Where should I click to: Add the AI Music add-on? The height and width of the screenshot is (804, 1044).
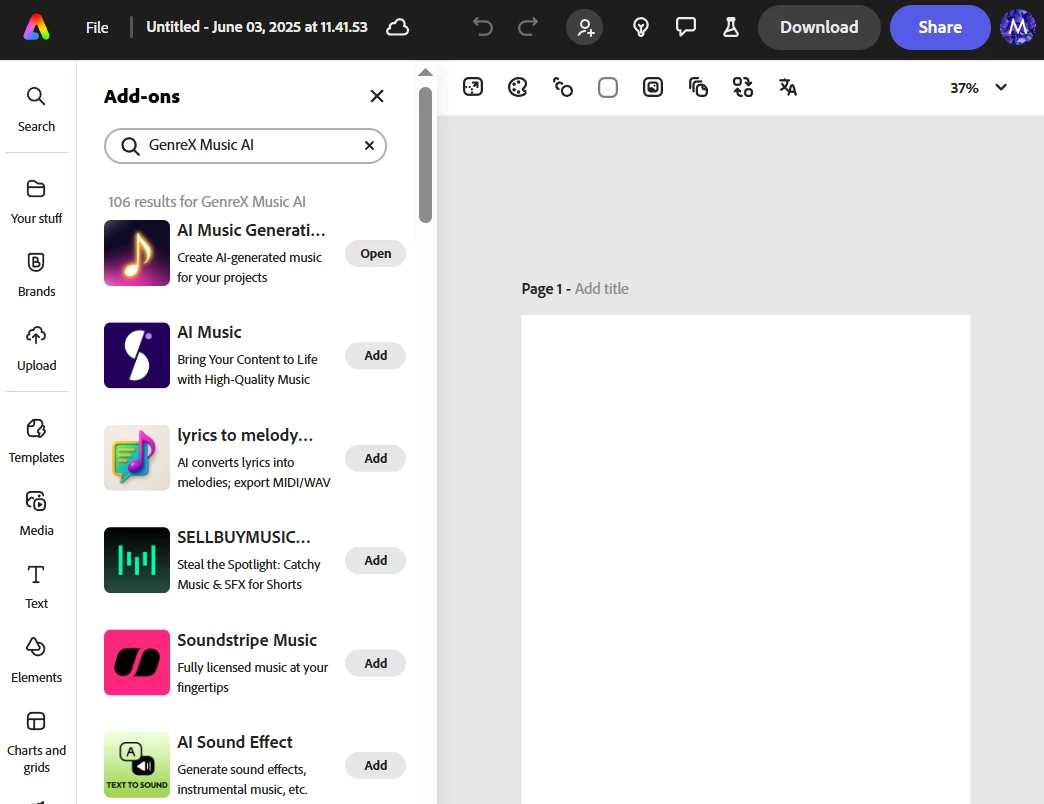[x=376, y=355]
